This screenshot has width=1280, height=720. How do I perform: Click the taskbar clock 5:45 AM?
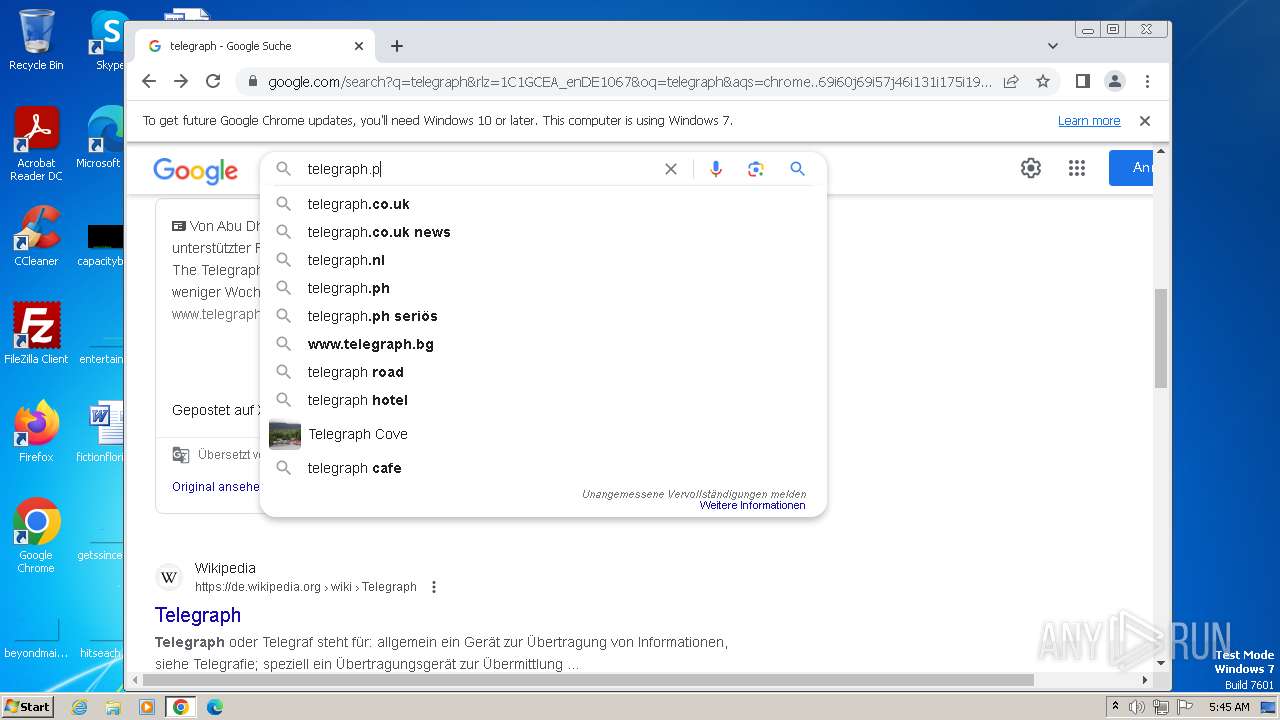point(1229,707)
